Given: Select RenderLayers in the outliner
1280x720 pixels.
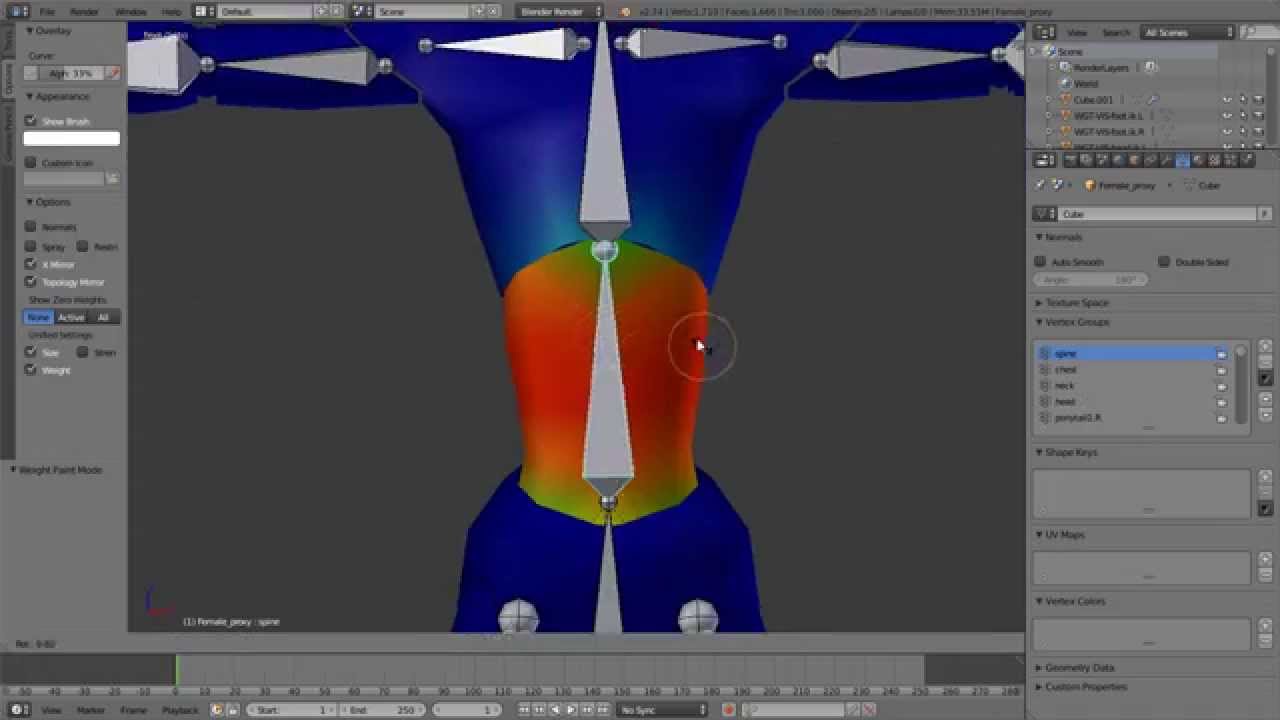Looking at the screenshot, I should [1100, 68].
